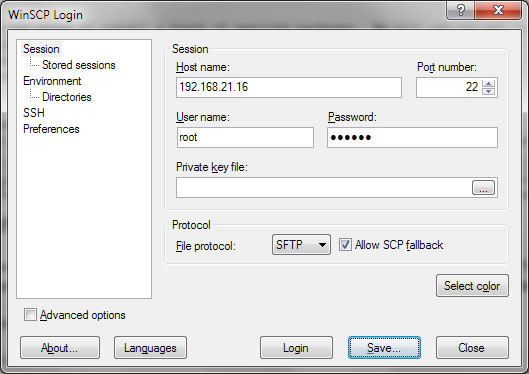Increase port number with up arrow
Screen dimensions: 529x374
[489, 83]
